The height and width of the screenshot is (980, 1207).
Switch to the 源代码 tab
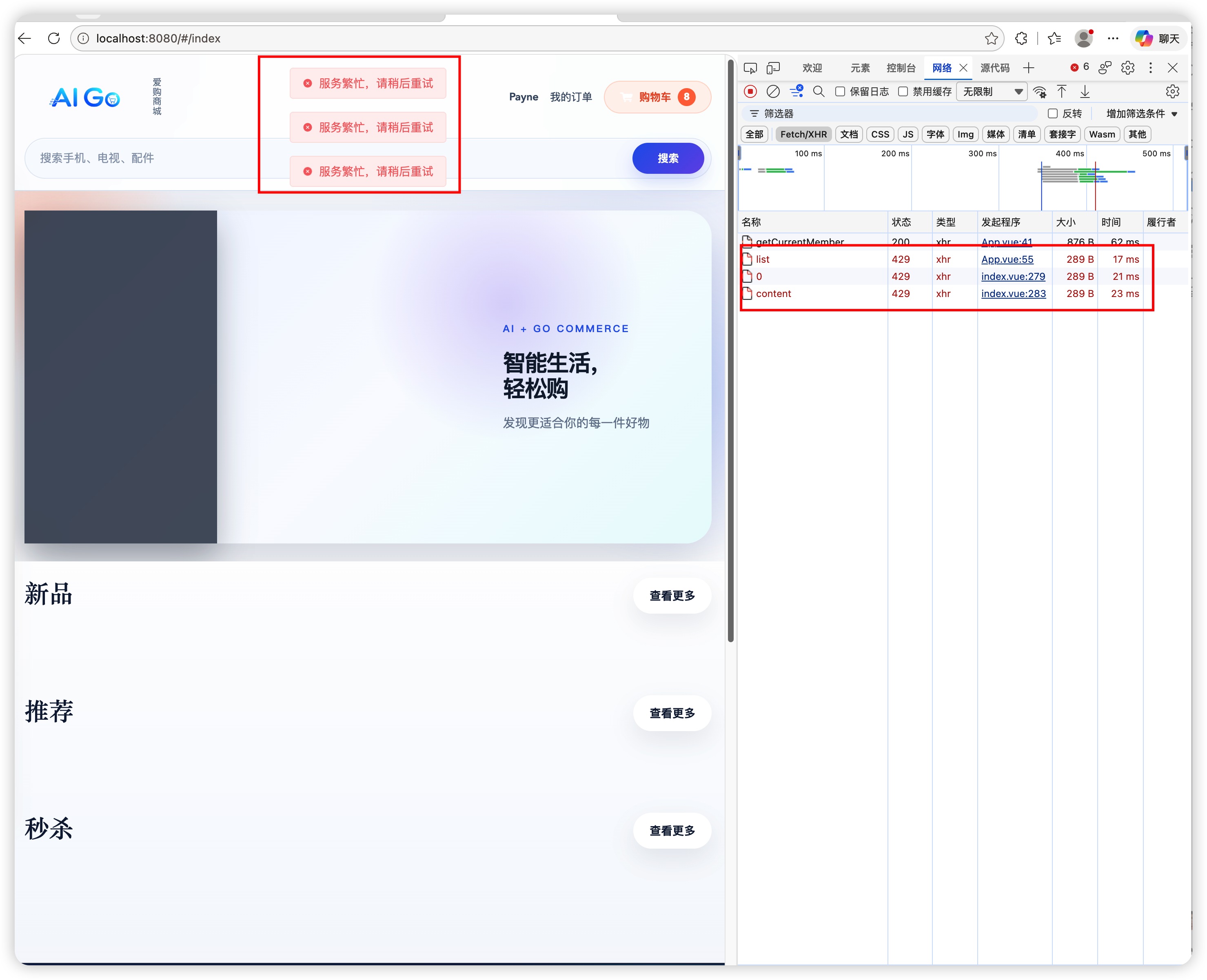995,68
